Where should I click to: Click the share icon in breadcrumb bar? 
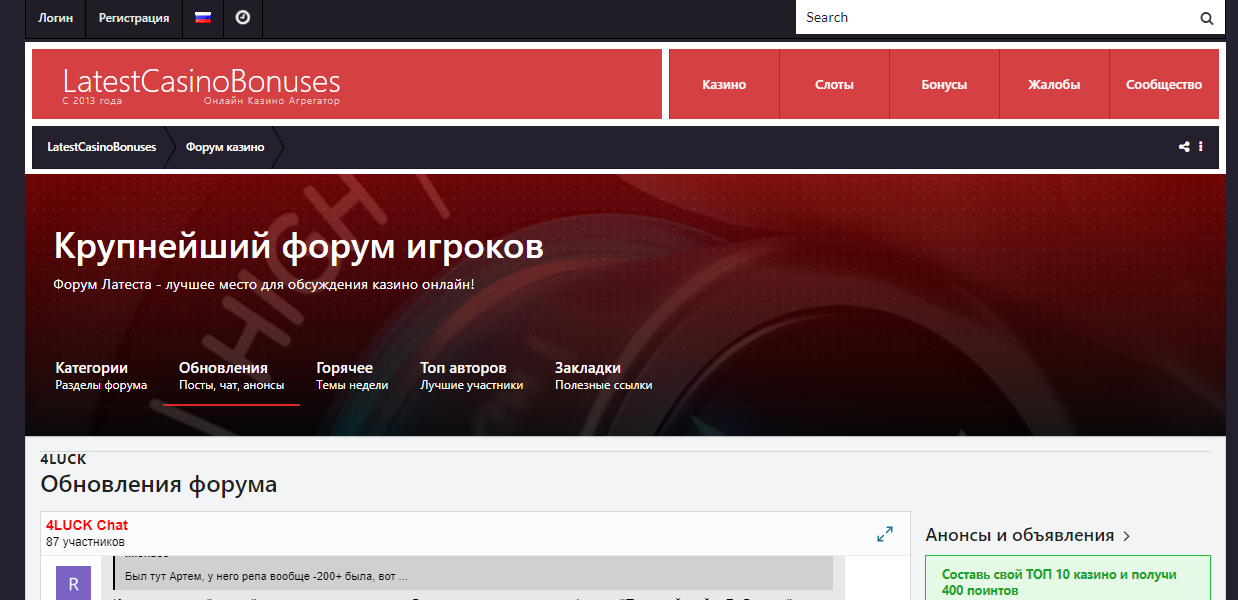pos(1184,147)
